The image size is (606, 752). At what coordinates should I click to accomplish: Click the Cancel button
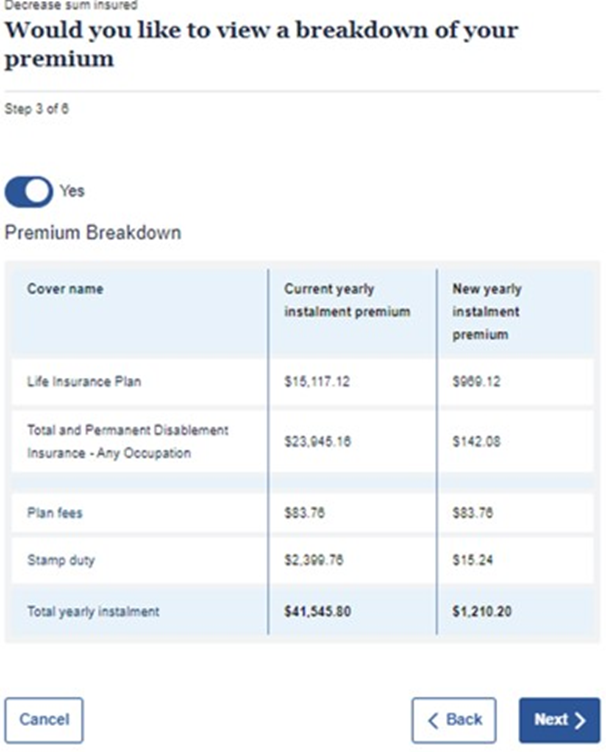point(44,720)
